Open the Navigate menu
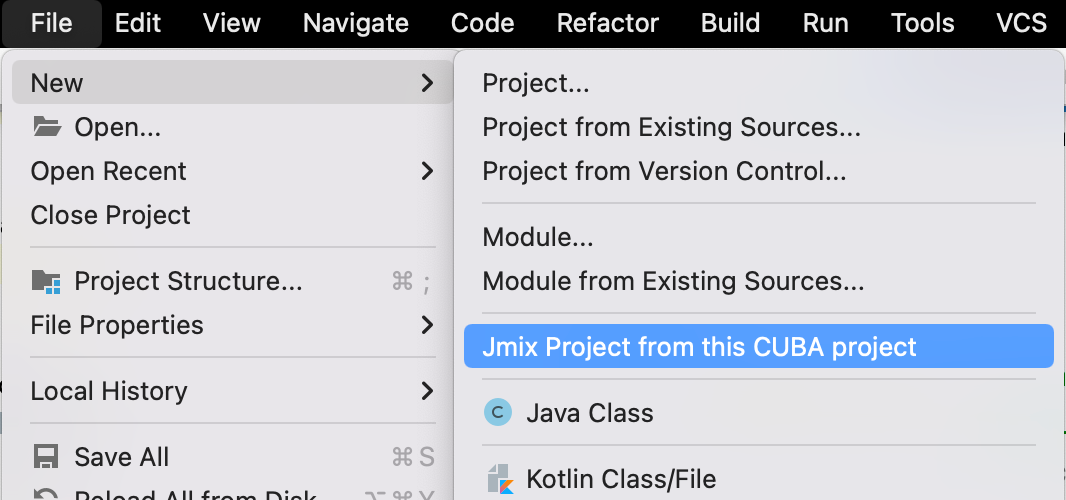The image size is (1066, 500). [x=355, y=23]
